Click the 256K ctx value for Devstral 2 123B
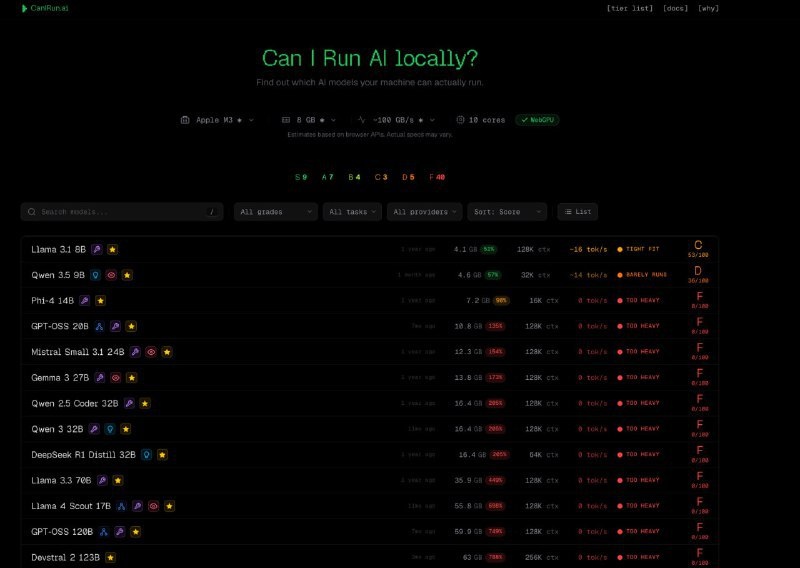The width and height of the screenshot is (800, 568). click(x=542, y=557)
